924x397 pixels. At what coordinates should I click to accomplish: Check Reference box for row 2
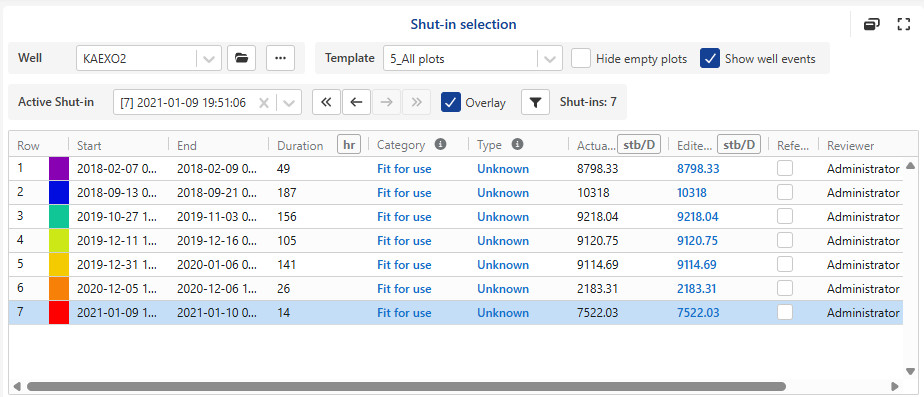click(x=784, y=193)
